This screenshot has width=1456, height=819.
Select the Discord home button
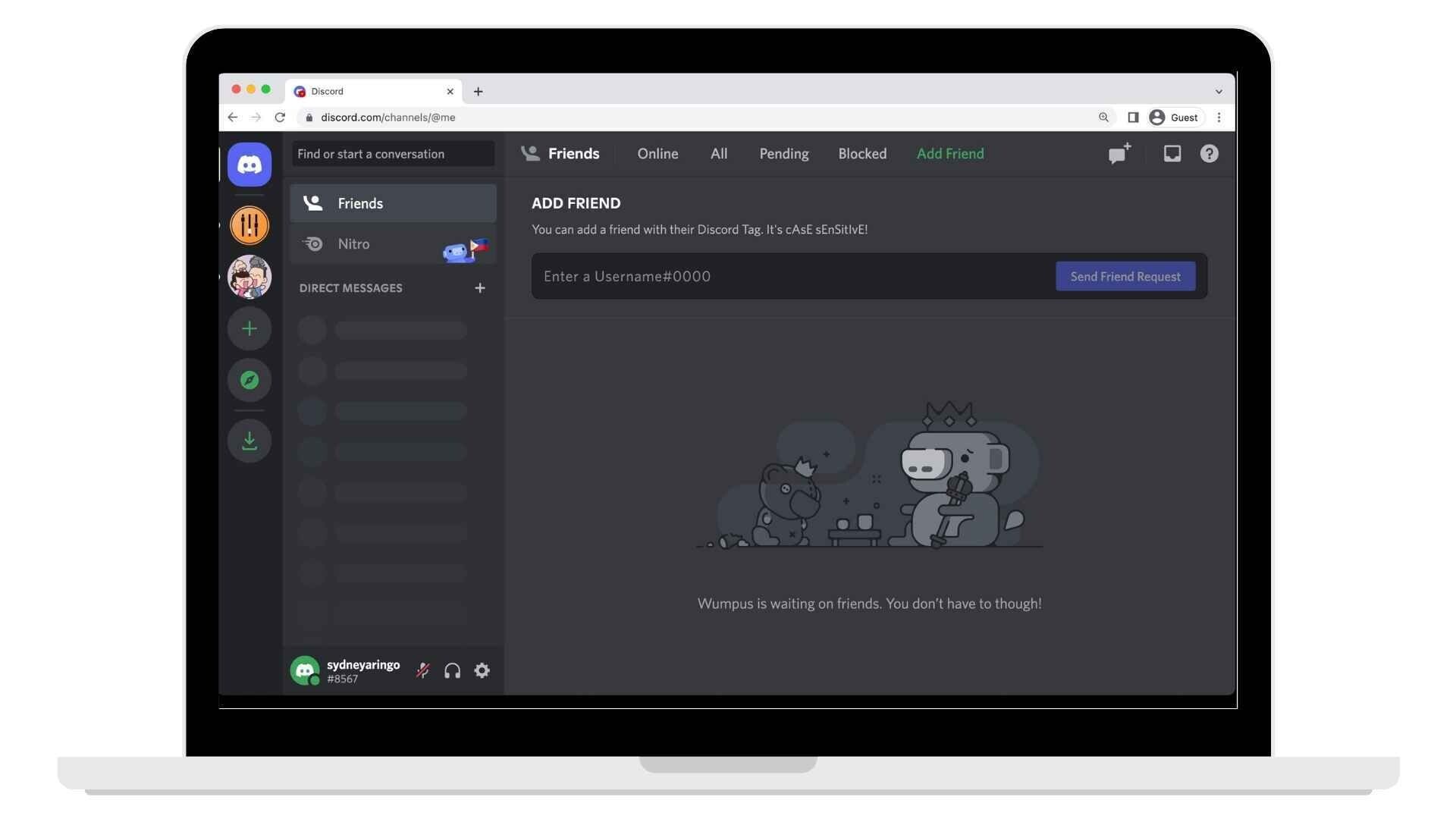pos(250,164)
